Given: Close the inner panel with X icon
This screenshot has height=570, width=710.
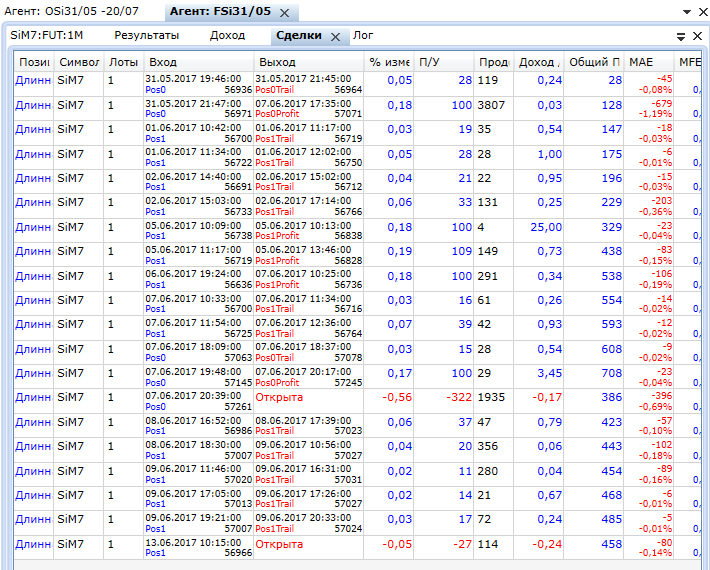Looking at the screenshot, I should click(697, 36).
